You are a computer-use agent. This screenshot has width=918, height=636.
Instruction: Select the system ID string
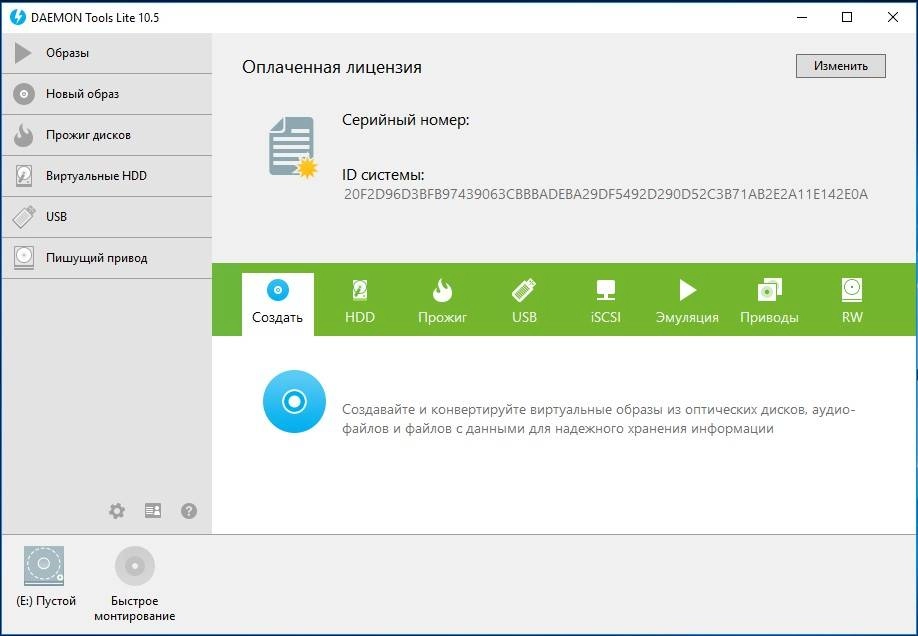[x=605, y=194]
